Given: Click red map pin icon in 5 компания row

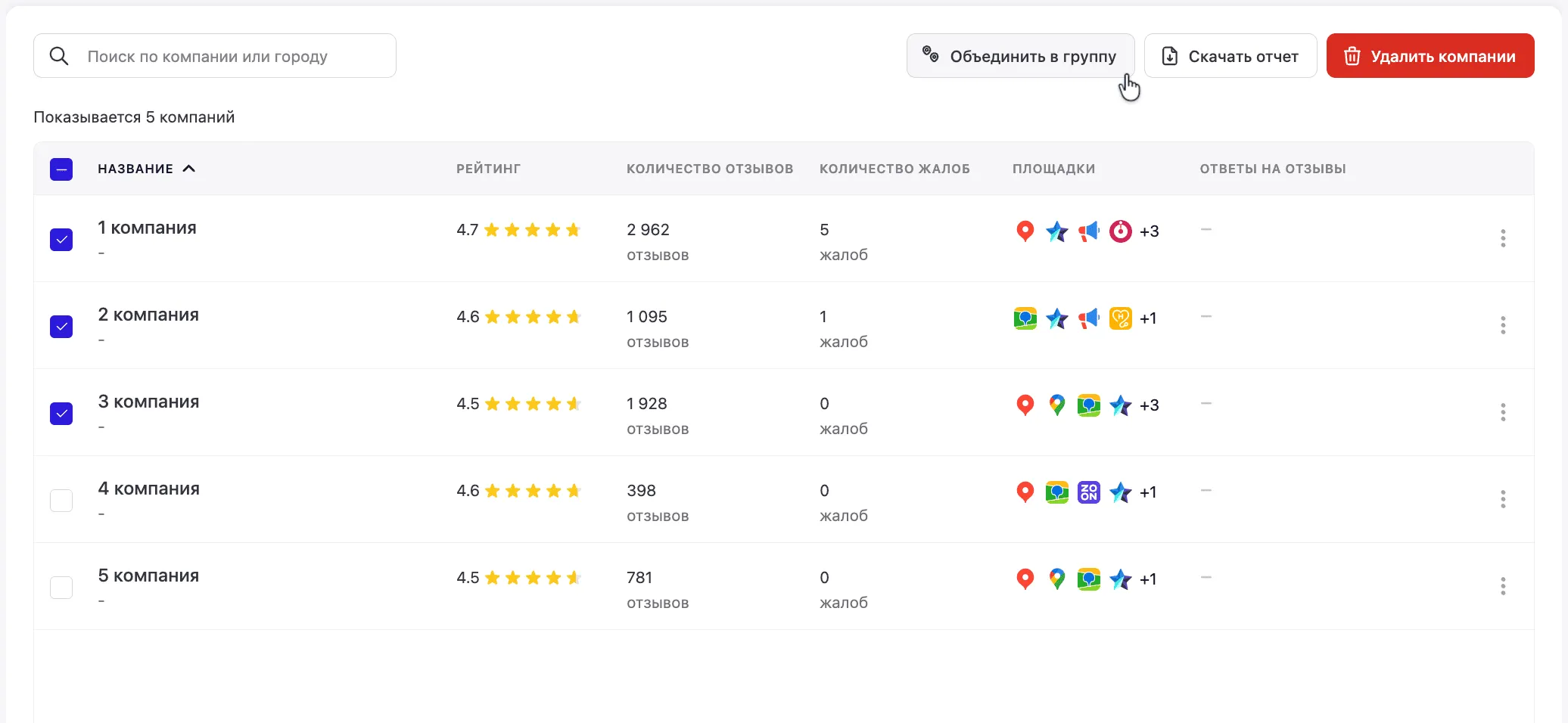Looking at the screenshot, I should coord(1025,579).
